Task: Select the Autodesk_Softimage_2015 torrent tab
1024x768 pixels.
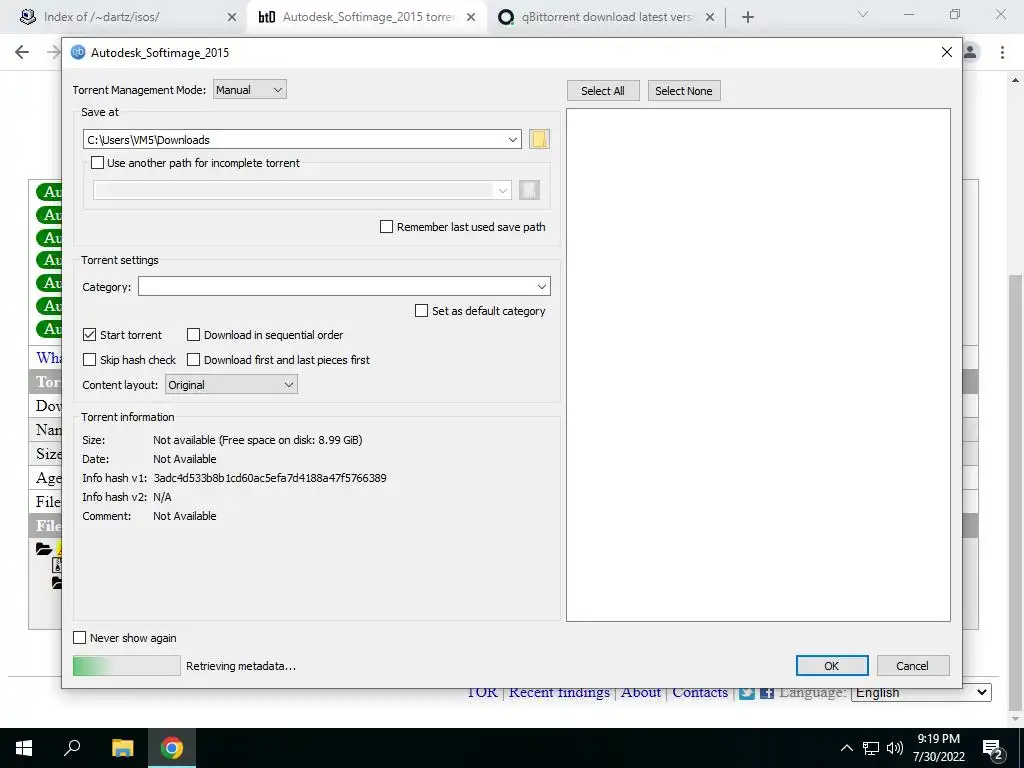Action: pos(366,18)
